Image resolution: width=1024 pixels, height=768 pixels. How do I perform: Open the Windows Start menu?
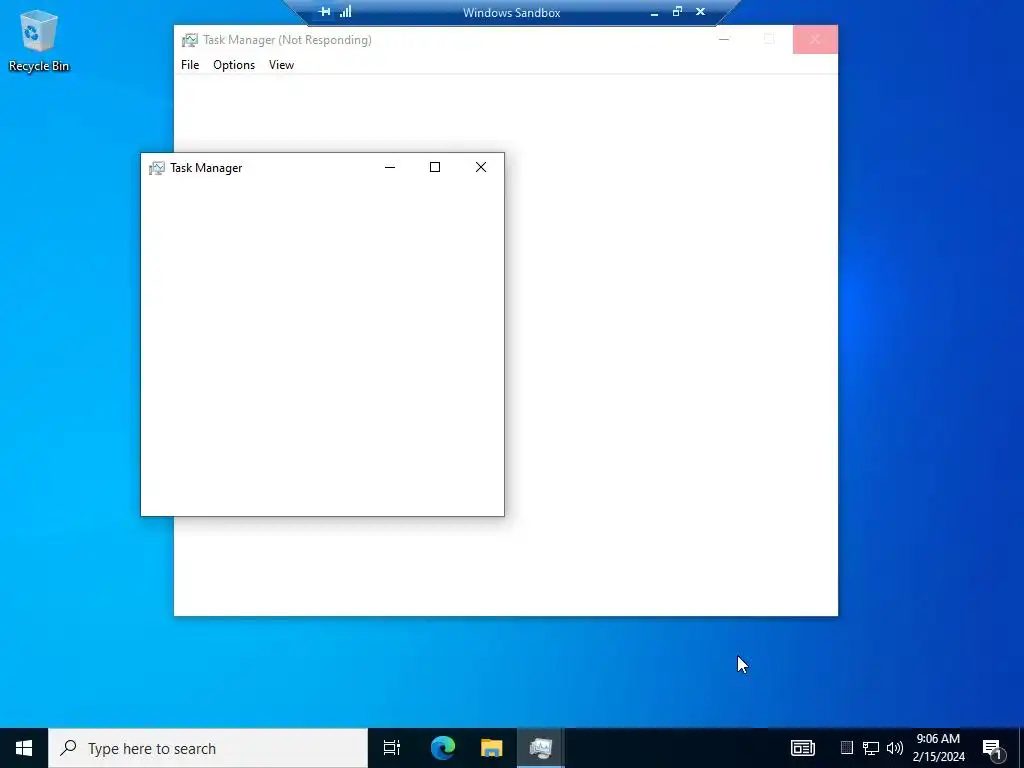(x=24, y=748)
